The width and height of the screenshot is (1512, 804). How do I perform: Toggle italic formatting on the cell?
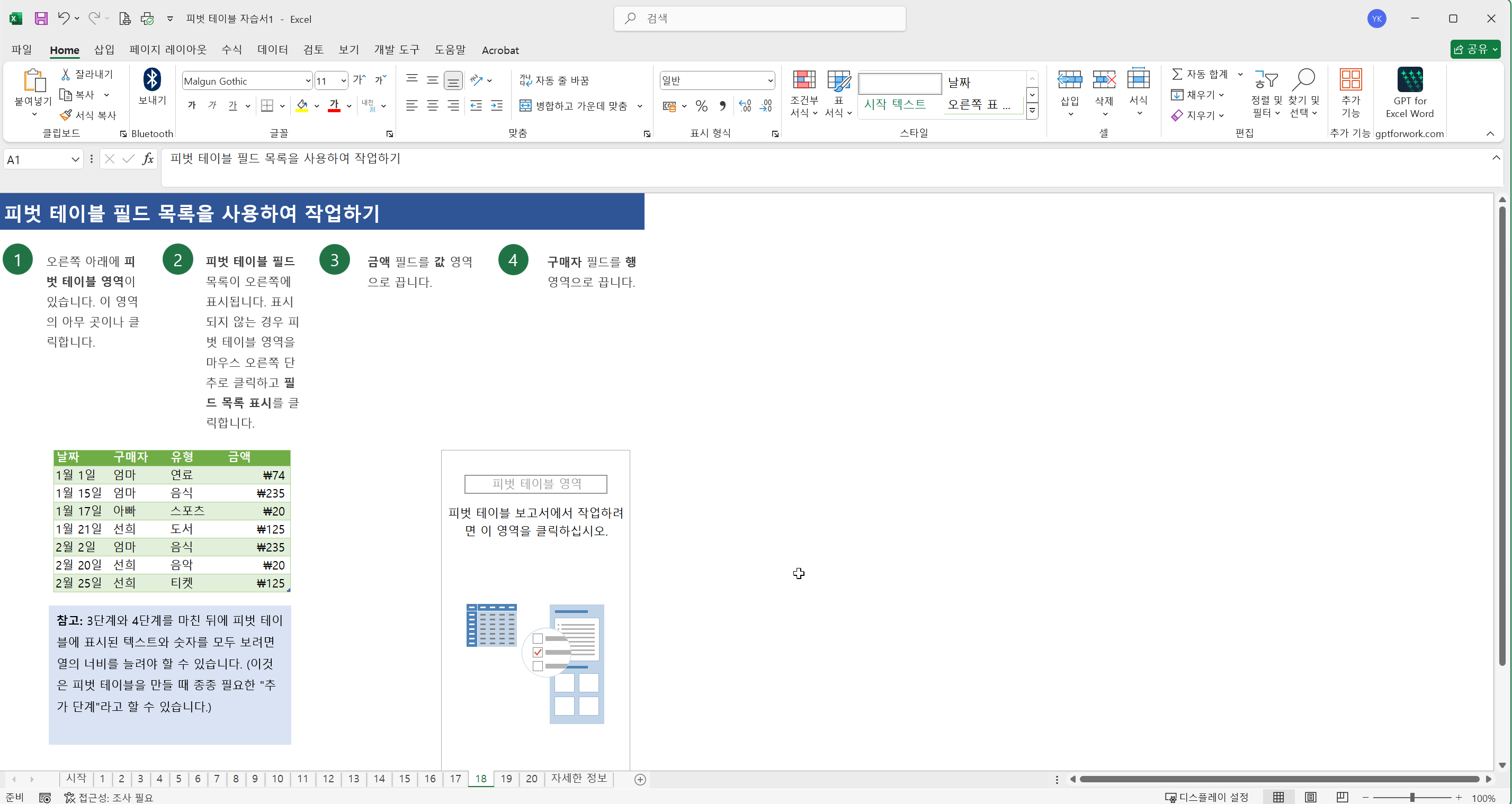[212, 105]
